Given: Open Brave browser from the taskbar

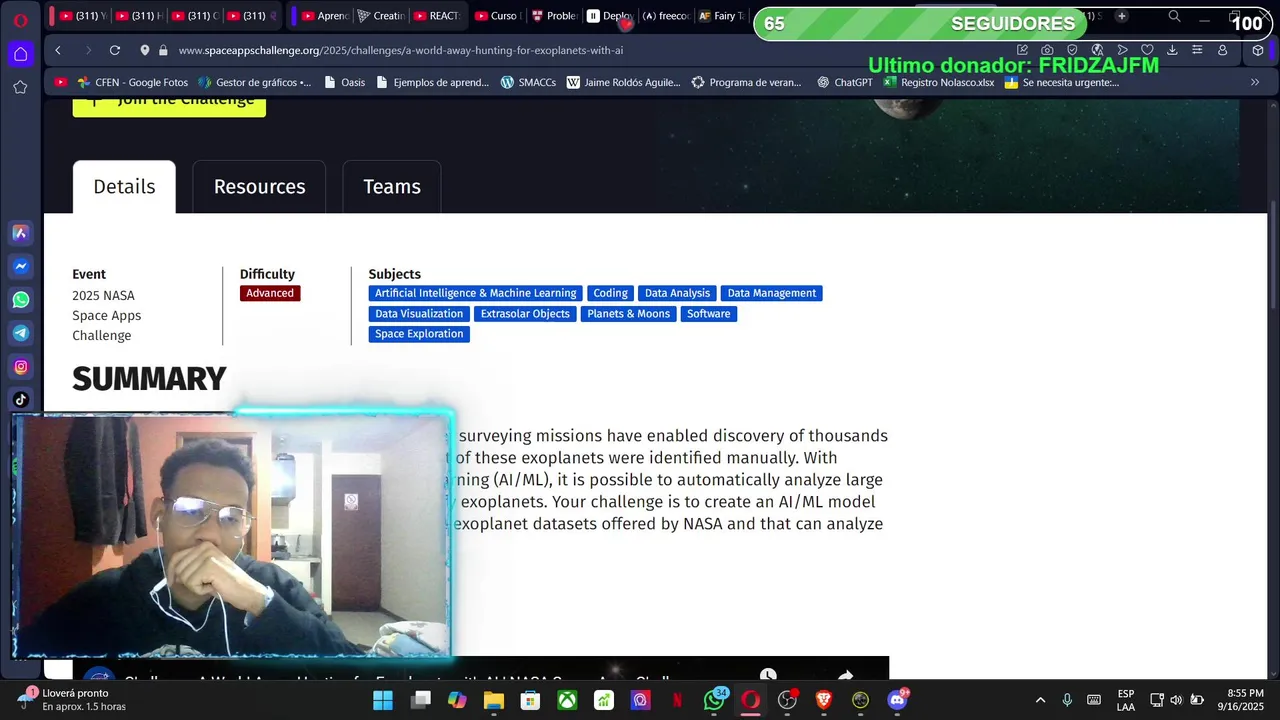Looking at the screenshot, I should 824,700.
